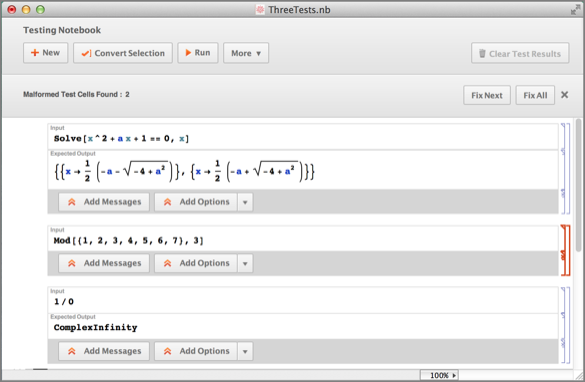
Task: Click Clear Test Results trash icon
Action: tap(482, 54)
